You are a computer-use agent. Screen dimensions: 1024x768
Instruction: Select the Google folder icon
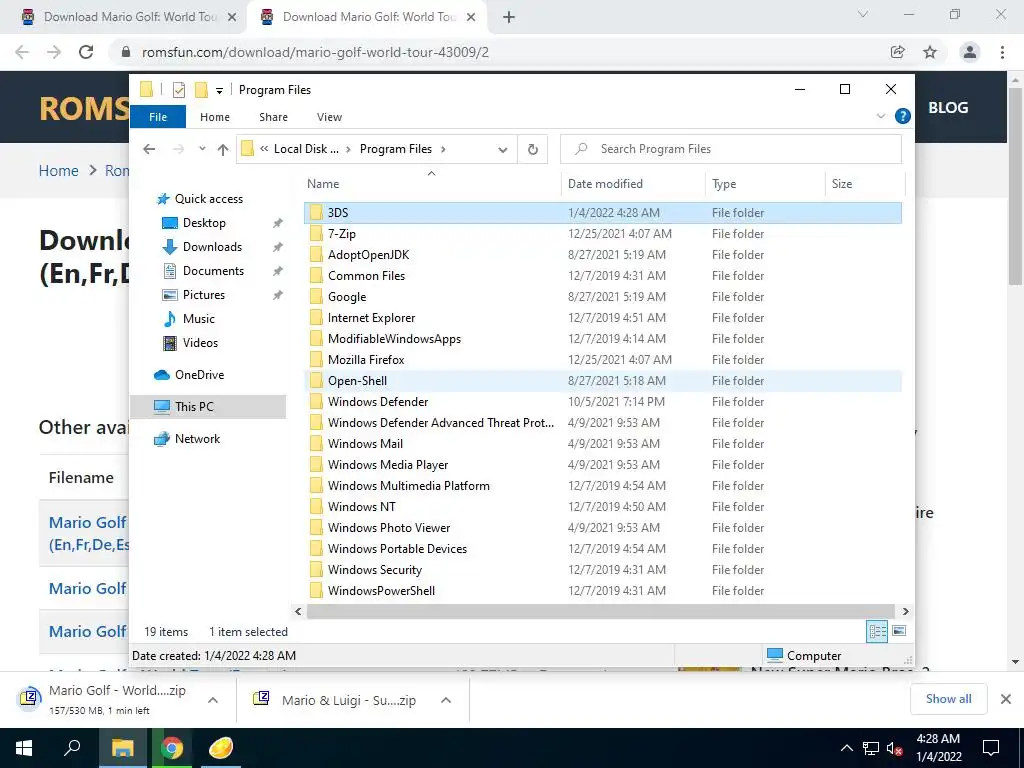(316, 296)
